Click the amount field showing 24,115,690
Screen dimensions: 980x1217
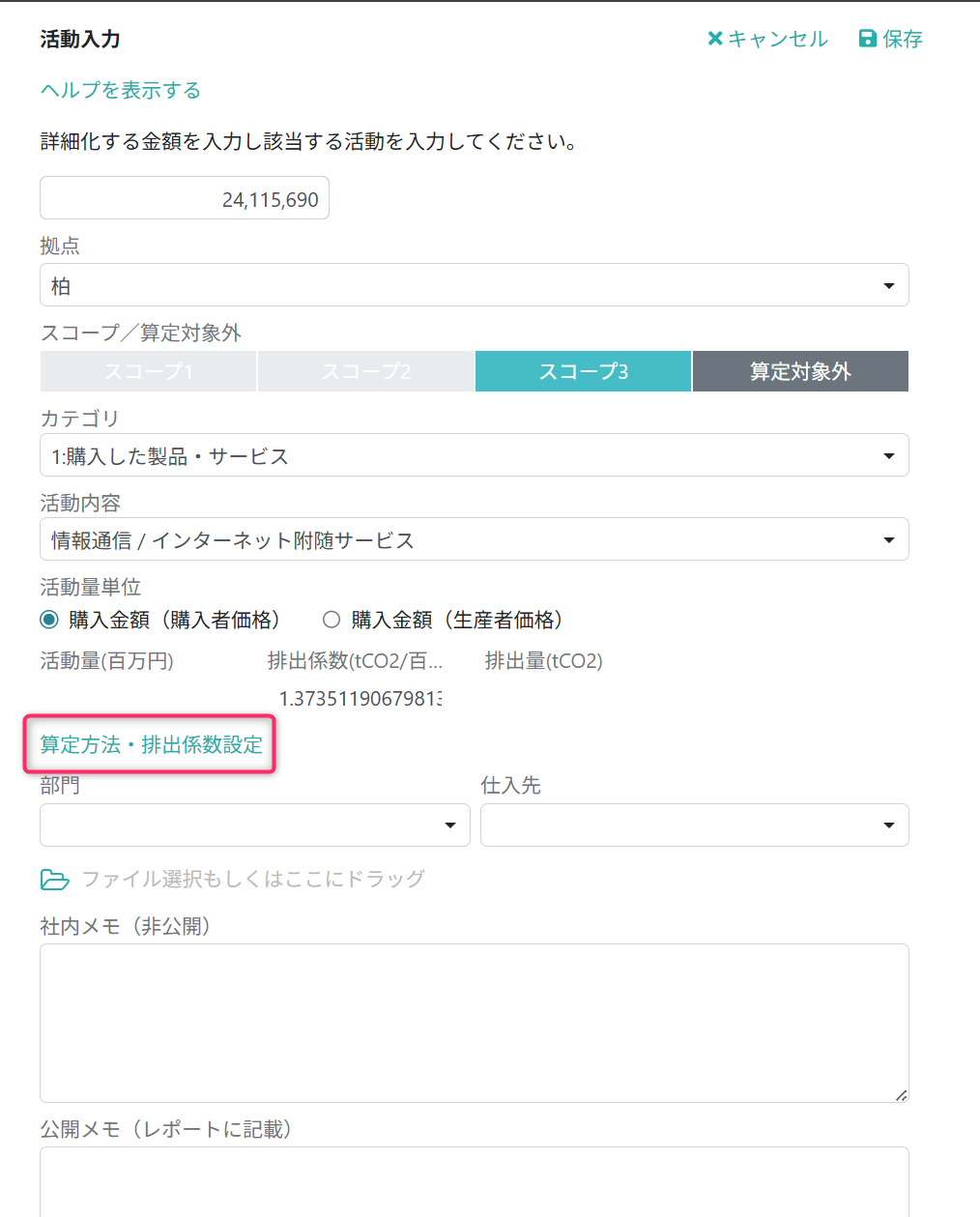pyautogui.click(x=184, y=198)
